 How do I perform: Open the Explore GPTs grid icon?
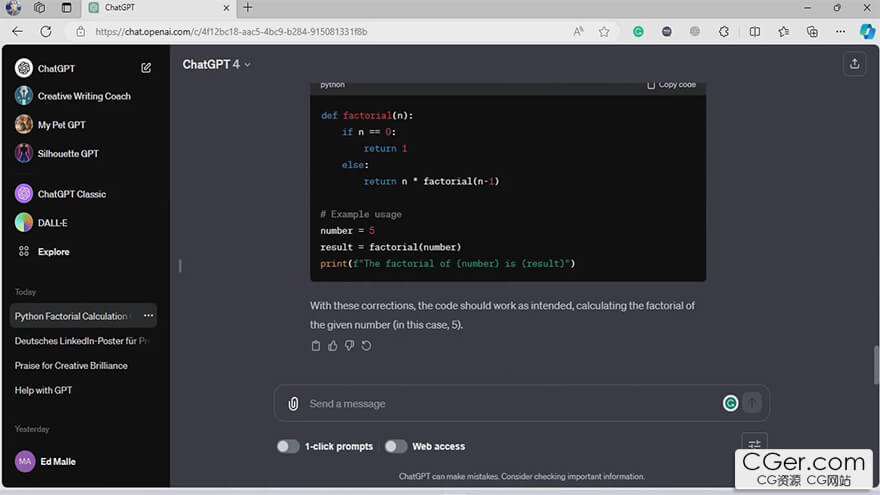point(24,251)
